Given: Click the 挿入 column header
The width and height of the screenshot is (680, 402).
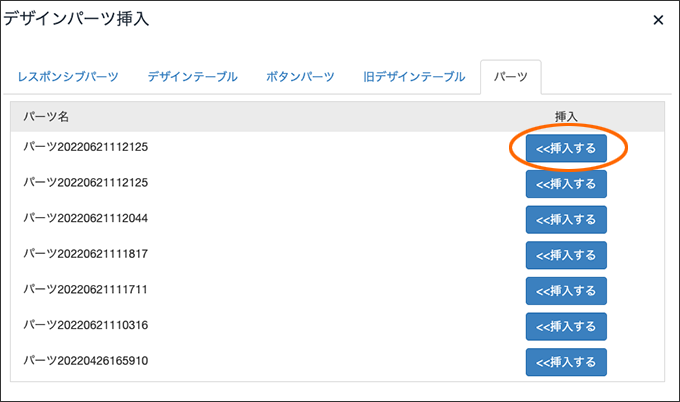Looking at the screenshot, I should [566, 116].
